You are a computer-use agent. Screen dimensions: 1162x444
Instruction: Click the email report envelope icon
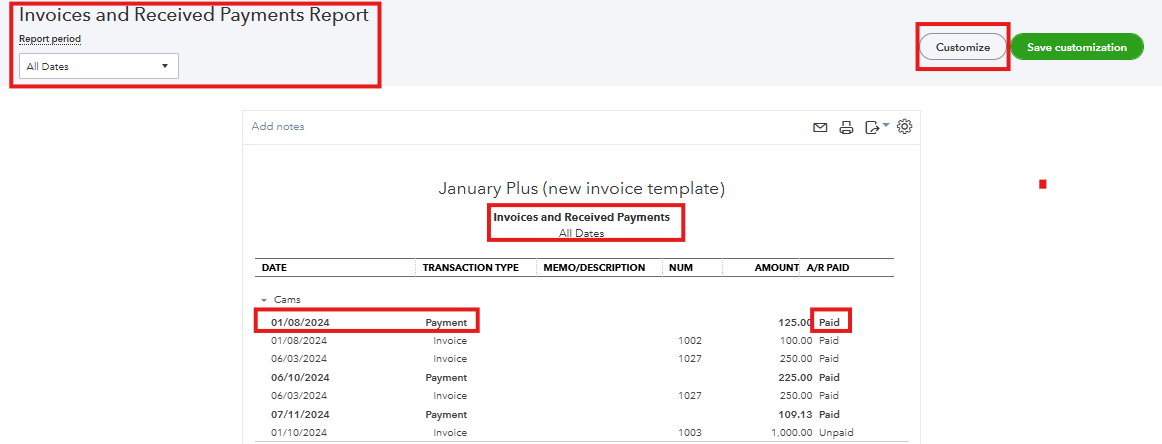820,127
